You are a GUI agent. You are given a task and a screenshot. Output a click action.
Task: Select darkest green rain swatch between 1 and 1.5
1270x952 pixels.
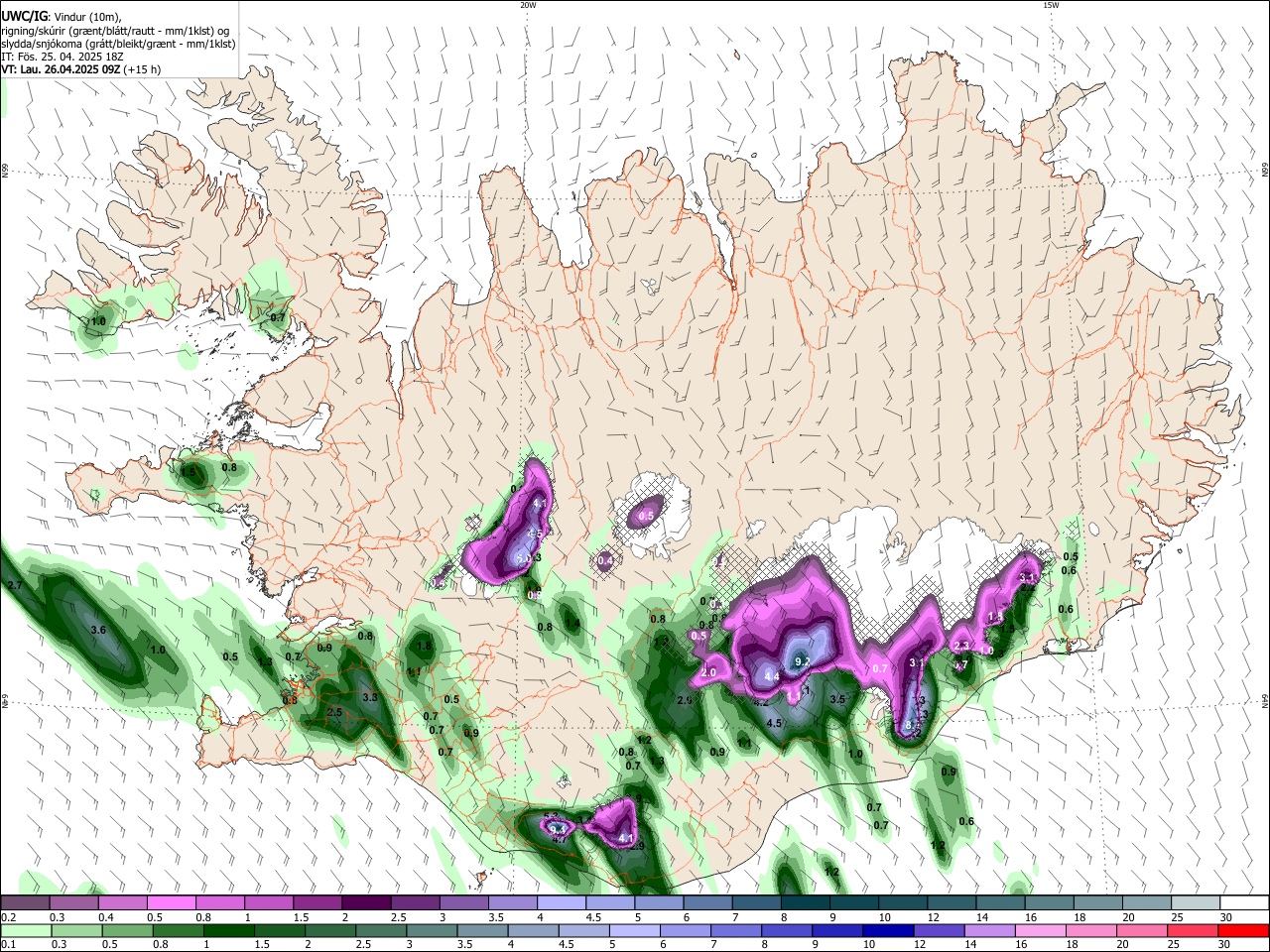[226, 930]
